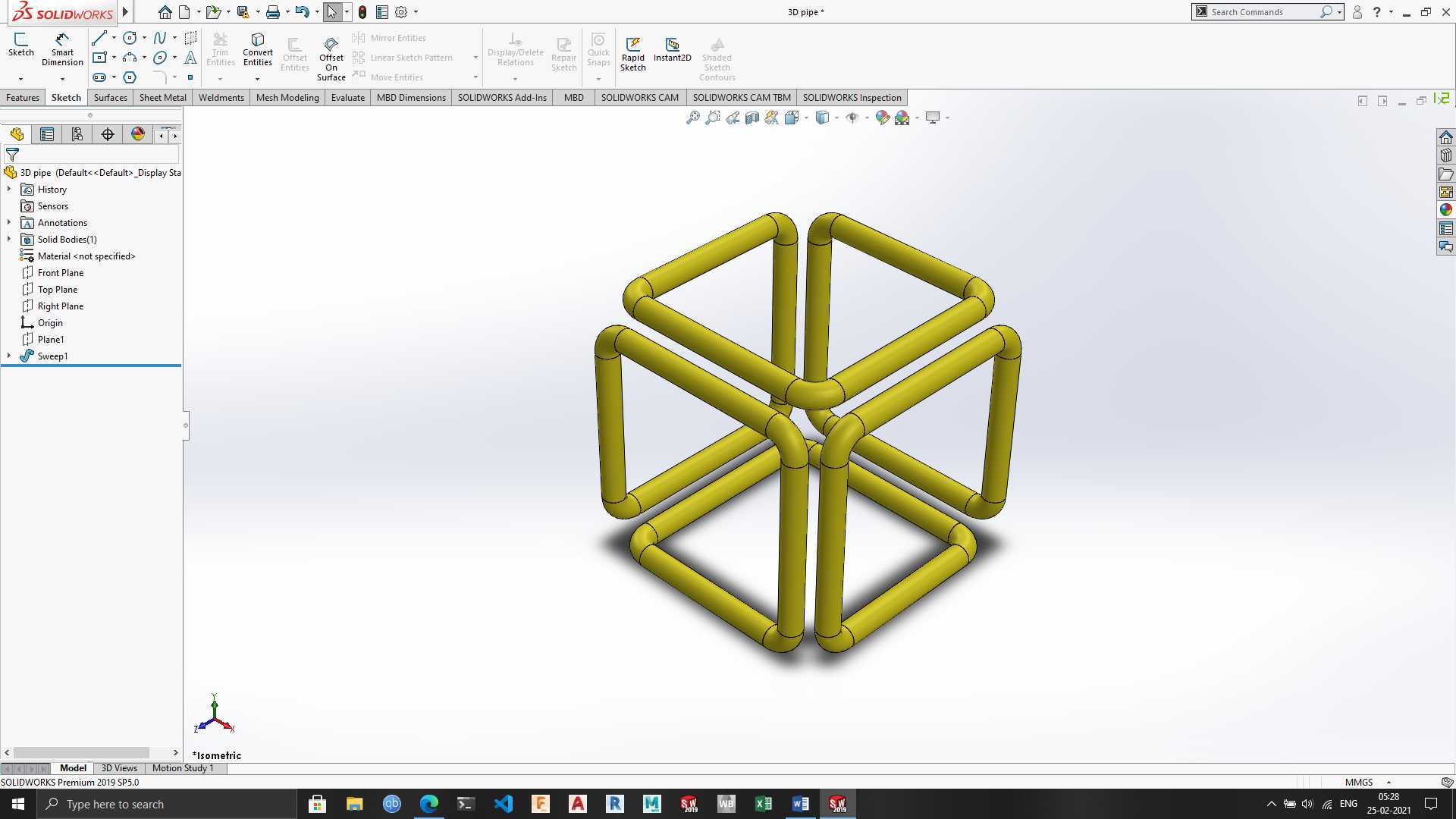Select Top Plane in feature tree
Image resolution: width=1456 pixels, height=819 pixels.
point(58,290)
